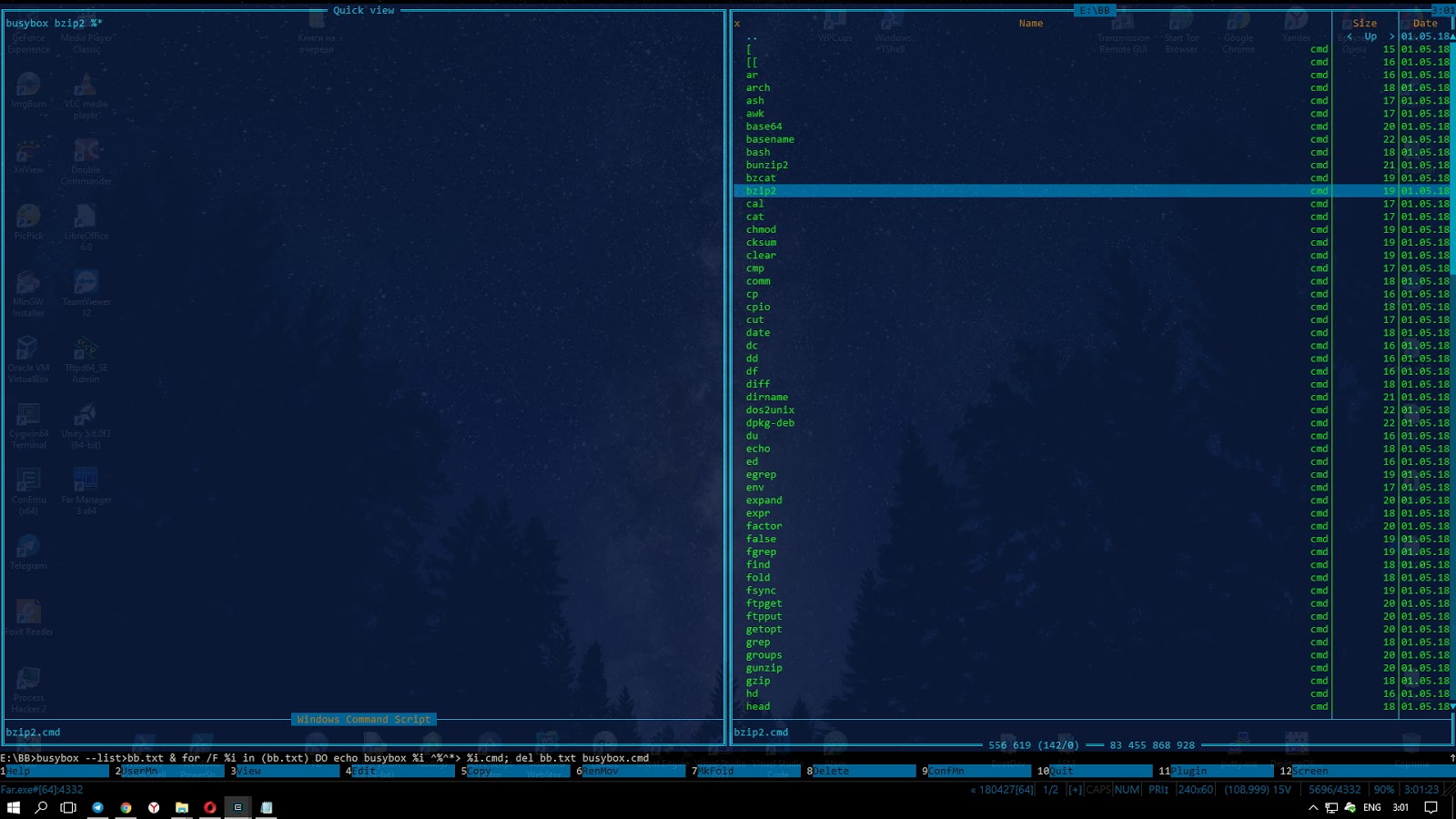Select the 'gunzip' file row

click(x=1091, y=668)
